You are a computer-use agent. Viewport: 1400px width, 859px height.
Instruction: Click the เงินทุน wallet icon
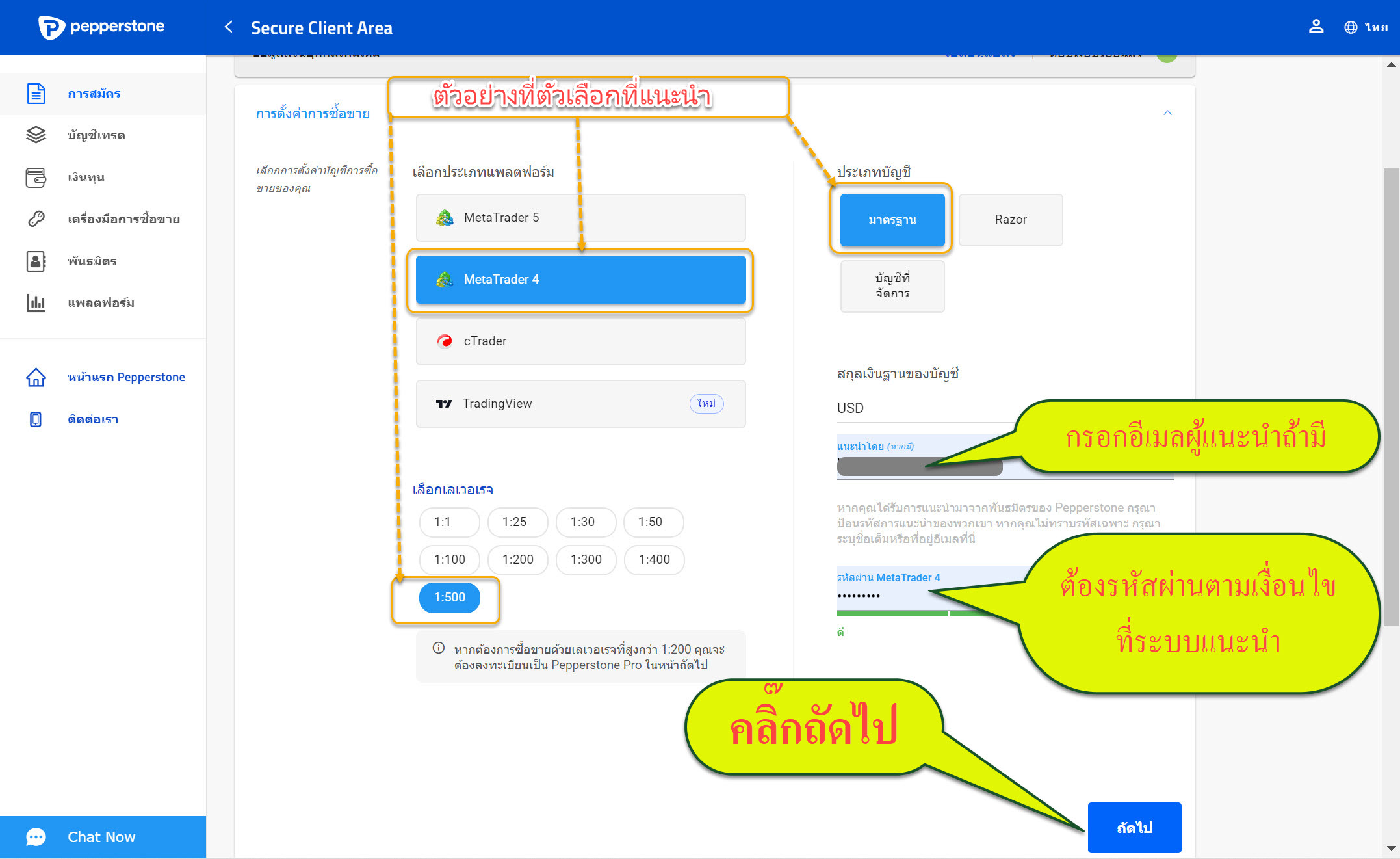(36, 177)
